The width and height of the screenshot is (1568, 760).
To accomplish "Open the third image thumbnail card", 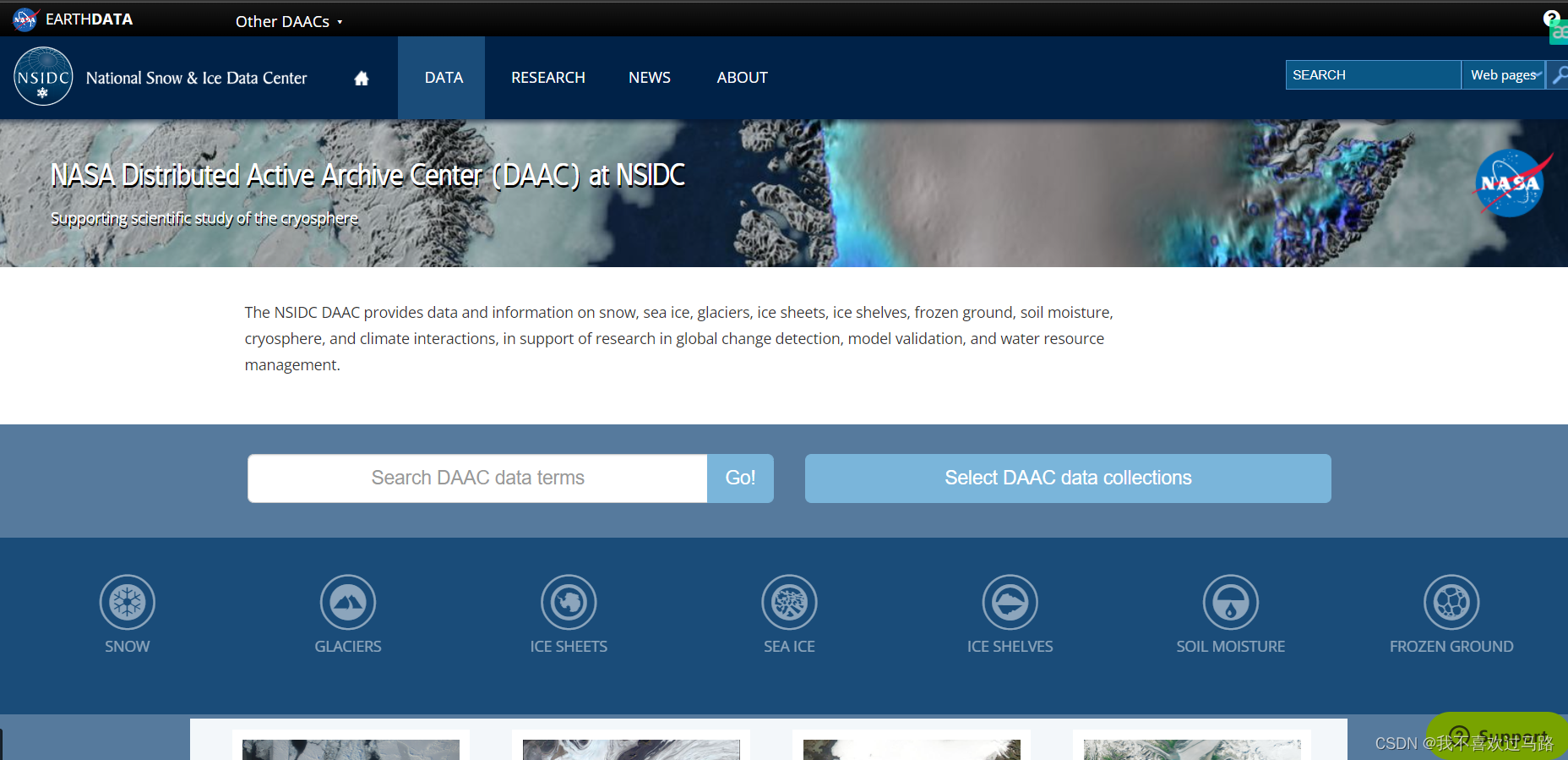I will pos(912,746).
